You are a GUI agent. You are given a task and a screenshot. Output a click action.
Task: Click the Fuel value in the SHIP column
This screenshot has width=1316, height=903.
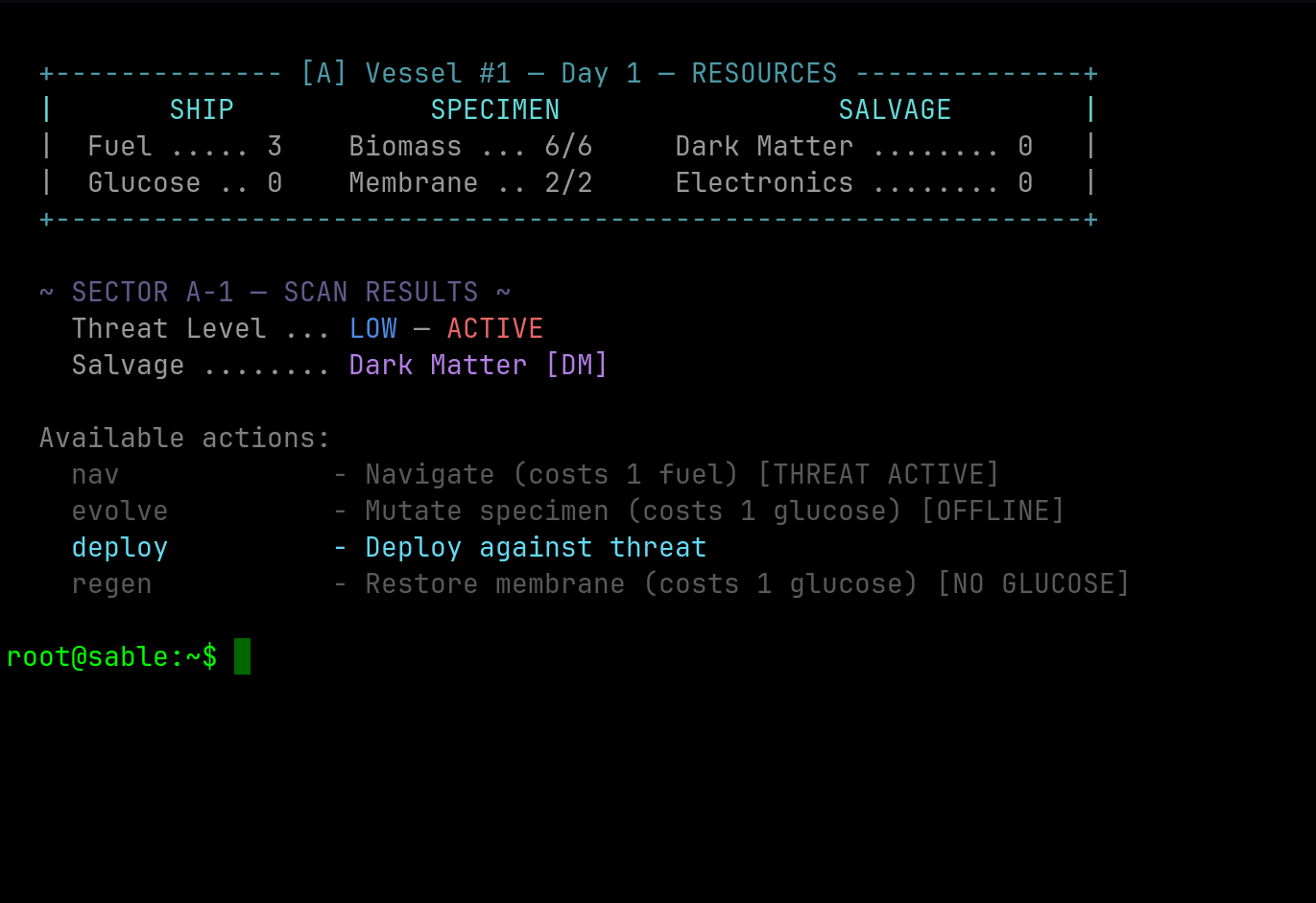(x=275, y=147)
